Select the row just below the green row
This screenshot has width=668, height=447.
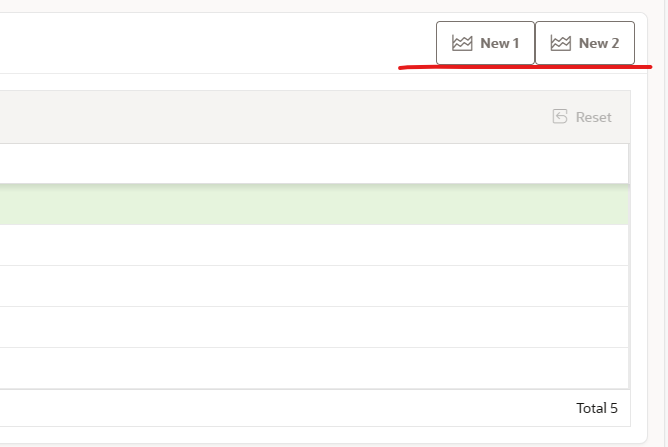coord(300,245)
